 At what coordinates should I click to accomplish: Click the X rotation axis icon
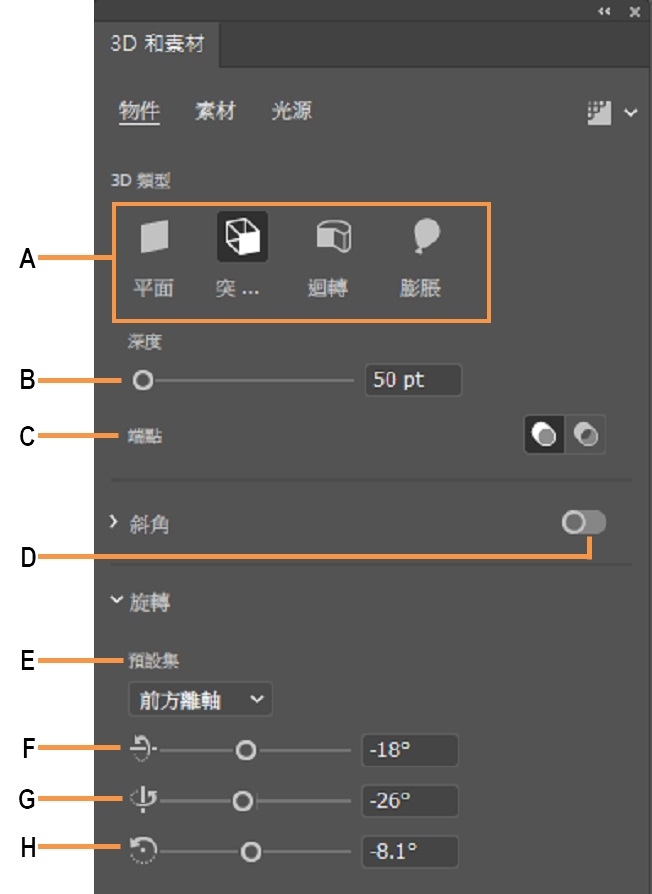[x=140, y=749]
